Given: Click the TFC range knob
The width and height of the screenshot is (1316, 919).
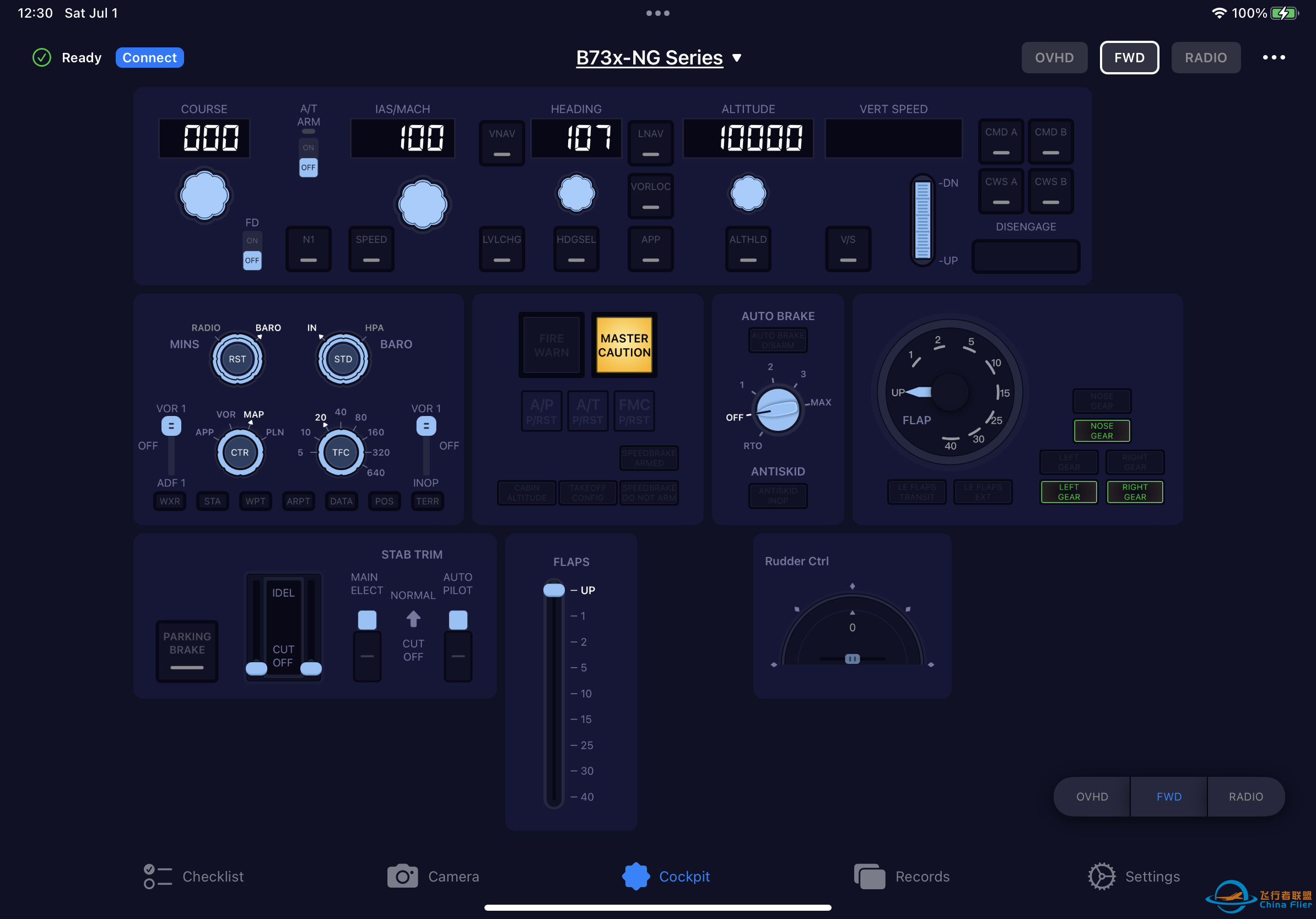Looking at the screenshot, I should 341,452.
